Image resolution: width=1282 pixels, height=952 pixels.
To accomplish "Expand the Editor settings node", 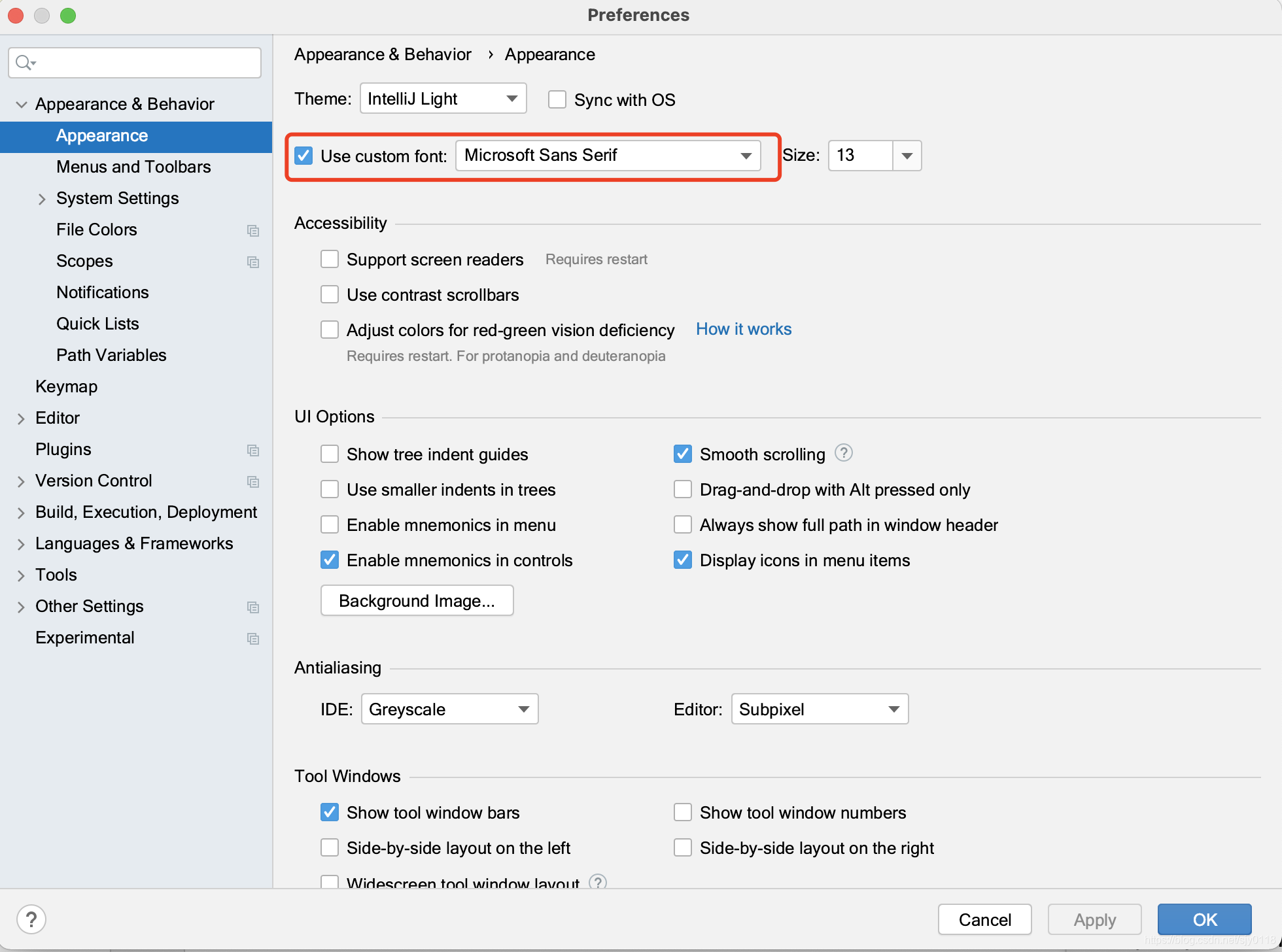I will (x=21, y=418).
